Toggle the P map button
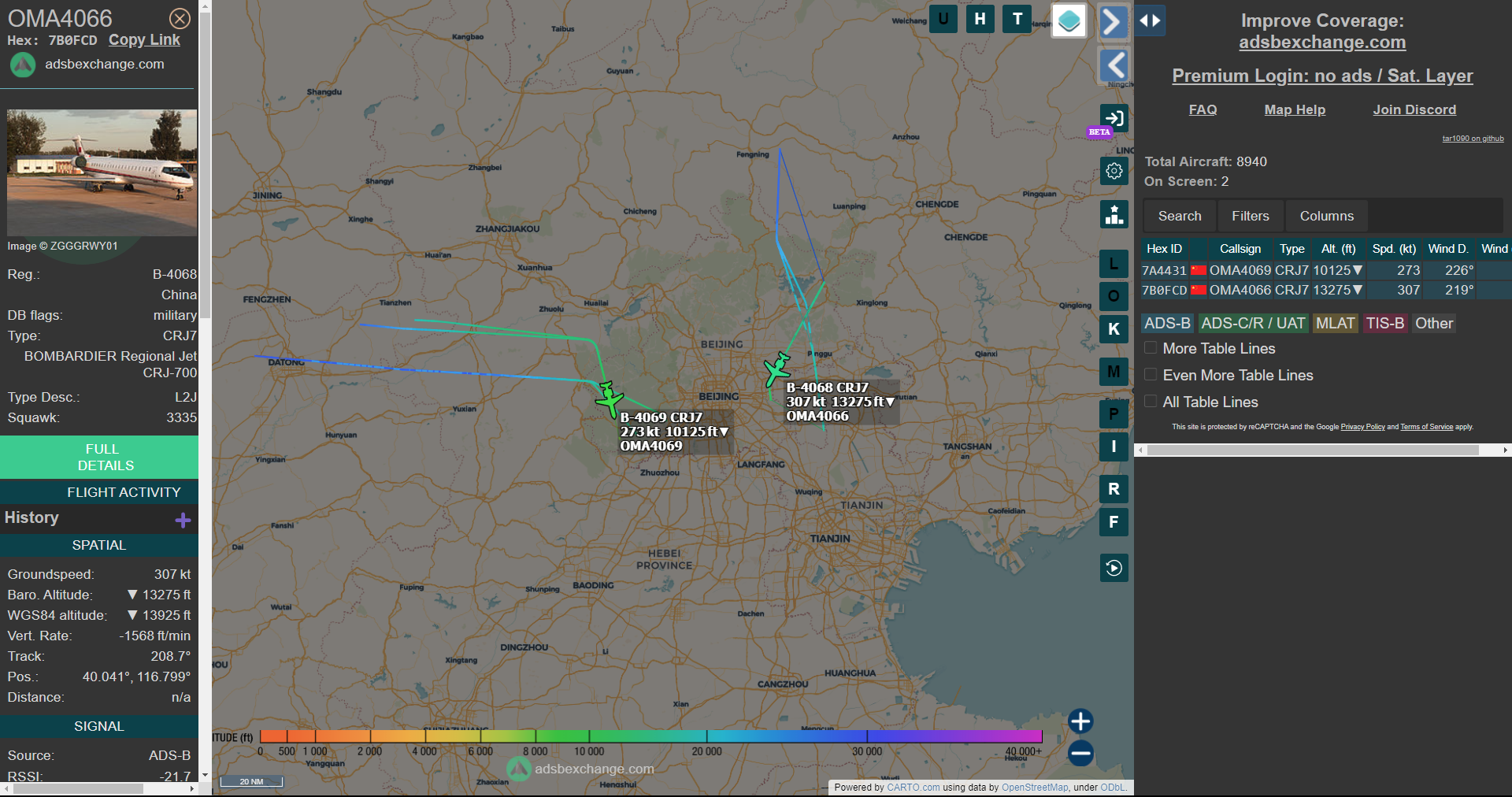1512x797 pixels. point(1114,414)
